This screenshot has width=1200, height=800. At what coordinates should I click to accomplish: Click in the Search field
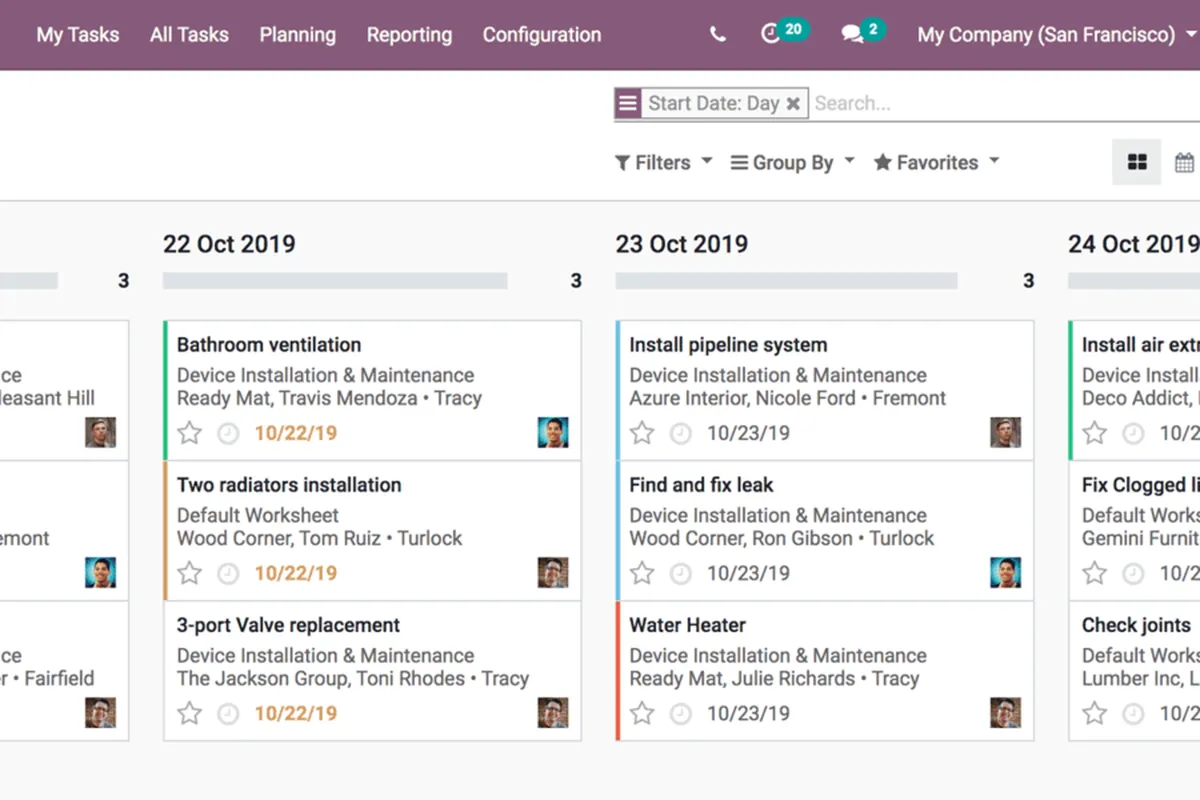[1005, 103]
